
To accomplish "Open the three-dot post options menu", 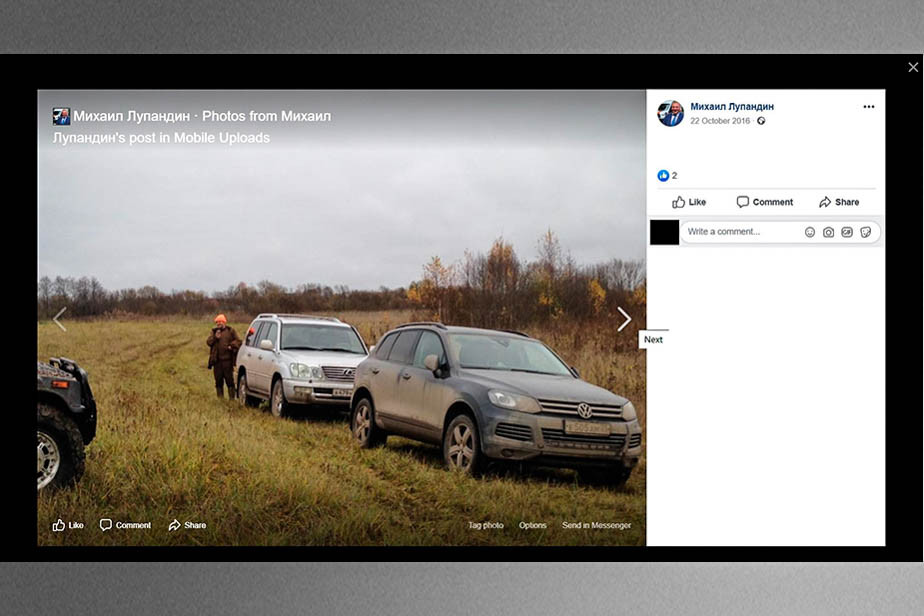I will (868, 107).
